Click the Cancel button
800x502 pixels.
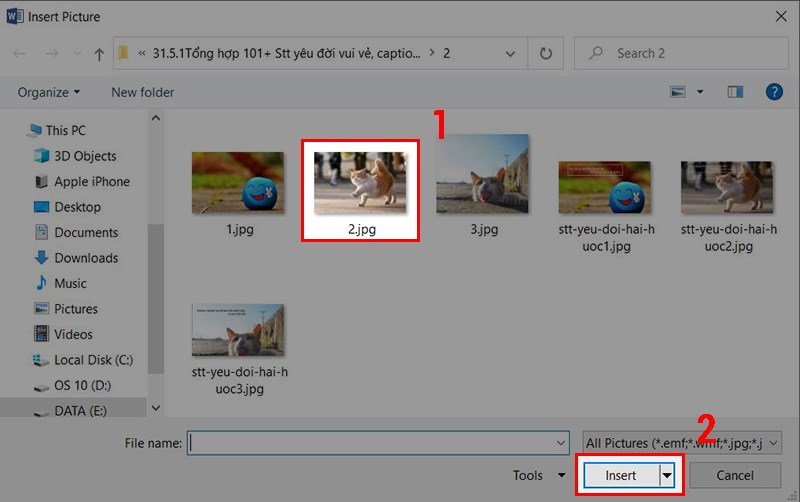tap(735, 475)
